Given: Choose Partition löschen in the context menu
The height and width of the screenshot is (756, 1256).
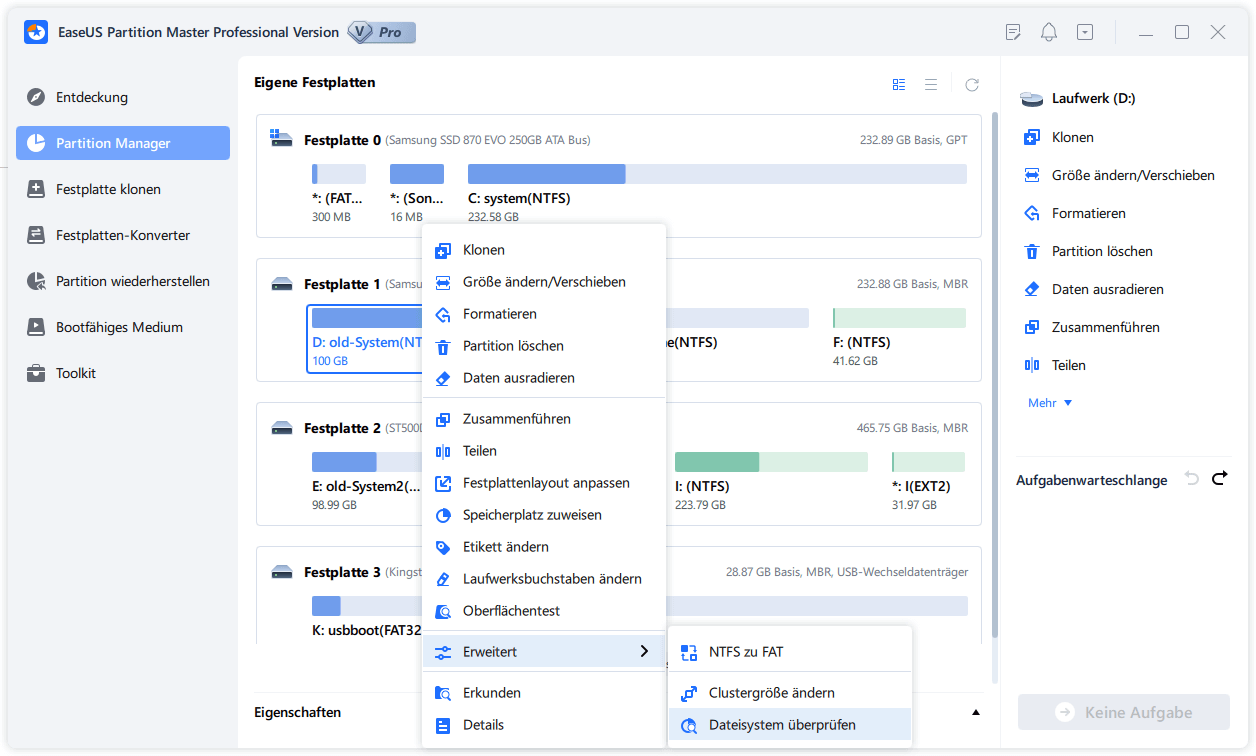Looking at the screenshot, I should [x=544, y=346].
